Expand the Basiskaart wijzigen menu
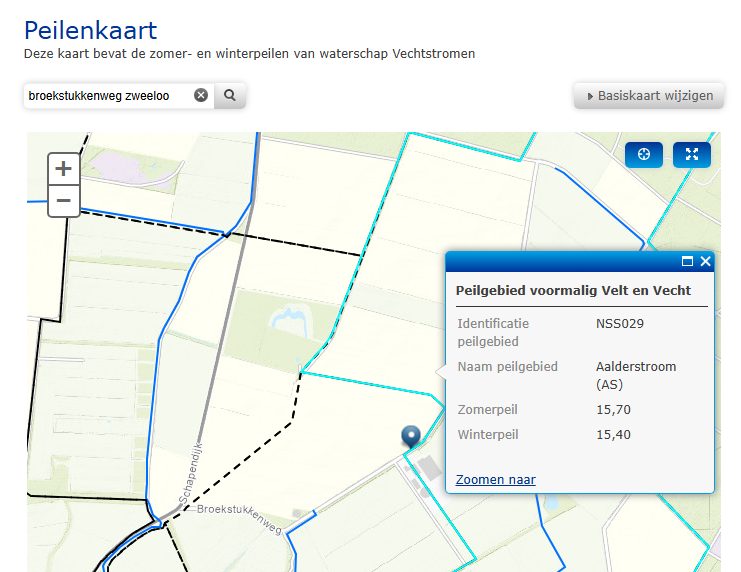The width and height of the screenshot is (741, 572). 649,95
